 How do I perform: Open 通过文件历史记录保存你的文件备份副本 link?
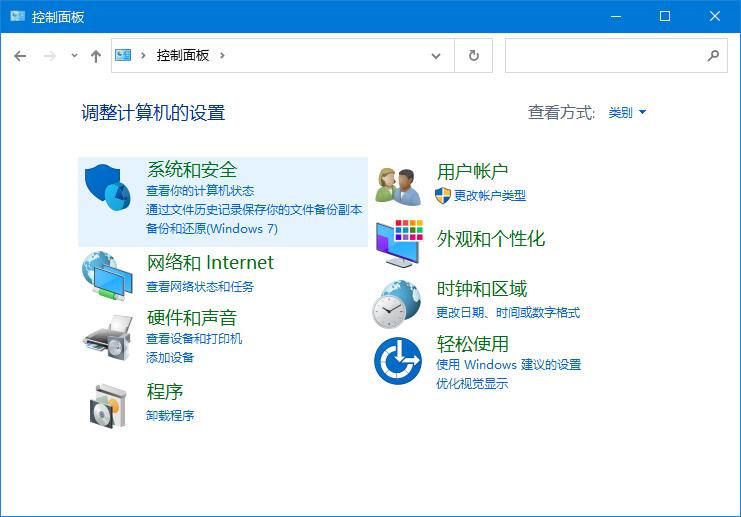254,209
